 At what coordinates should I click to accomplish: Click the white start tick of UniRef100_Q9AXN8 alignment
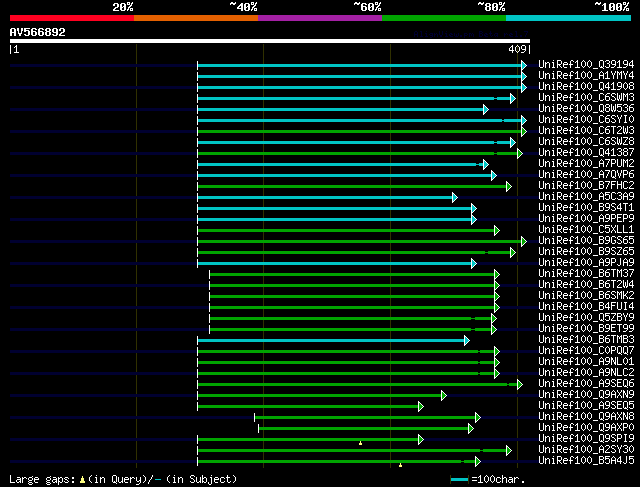254,418
